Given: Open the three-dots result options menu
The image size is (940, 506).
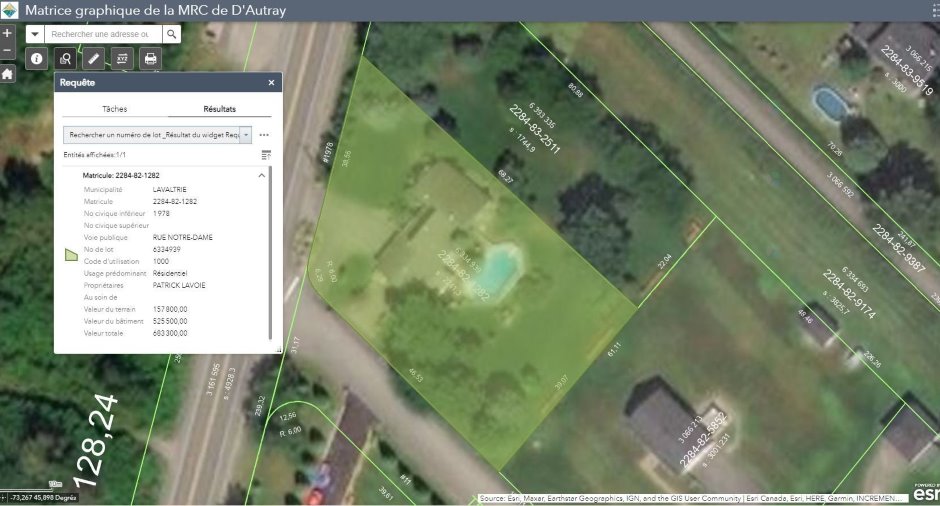Looking at the screenshot, I should click(264, 135).
